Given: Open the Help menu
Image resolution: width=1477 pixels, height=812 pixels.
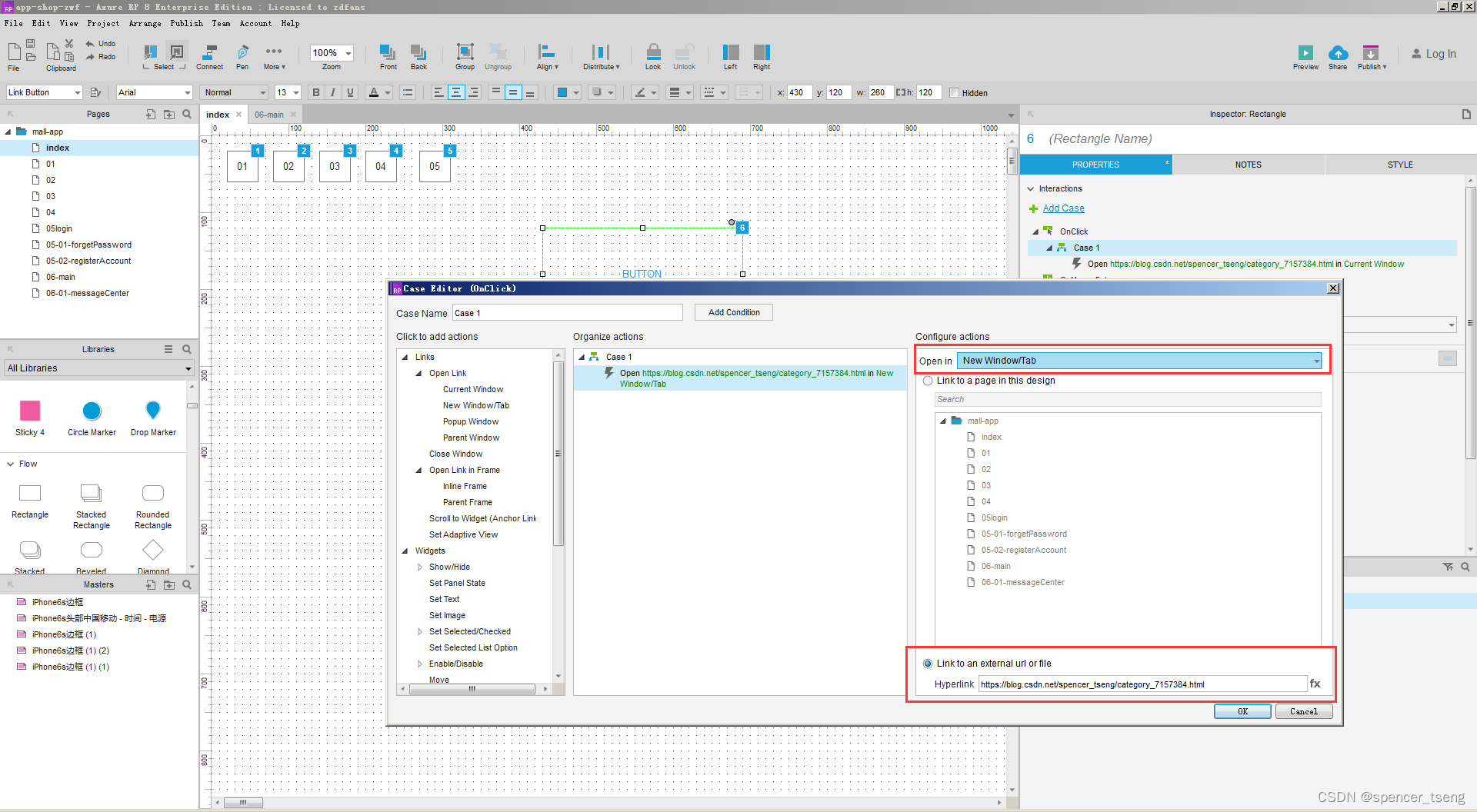Looking at the screenshot, I should (290, 23).
